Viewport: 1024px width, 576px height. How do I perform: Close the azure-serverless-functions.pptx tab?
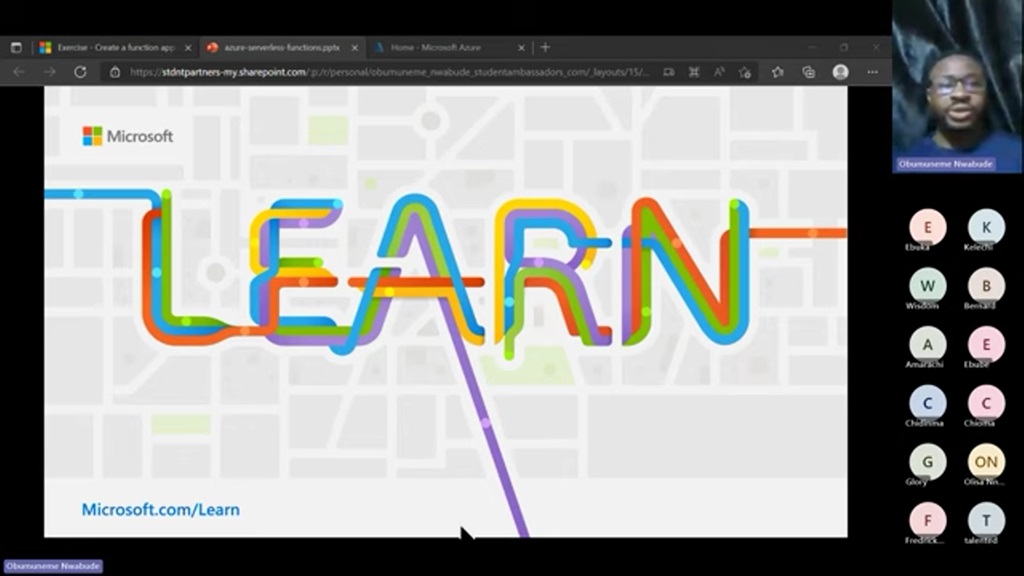click(x=355, y=48)
